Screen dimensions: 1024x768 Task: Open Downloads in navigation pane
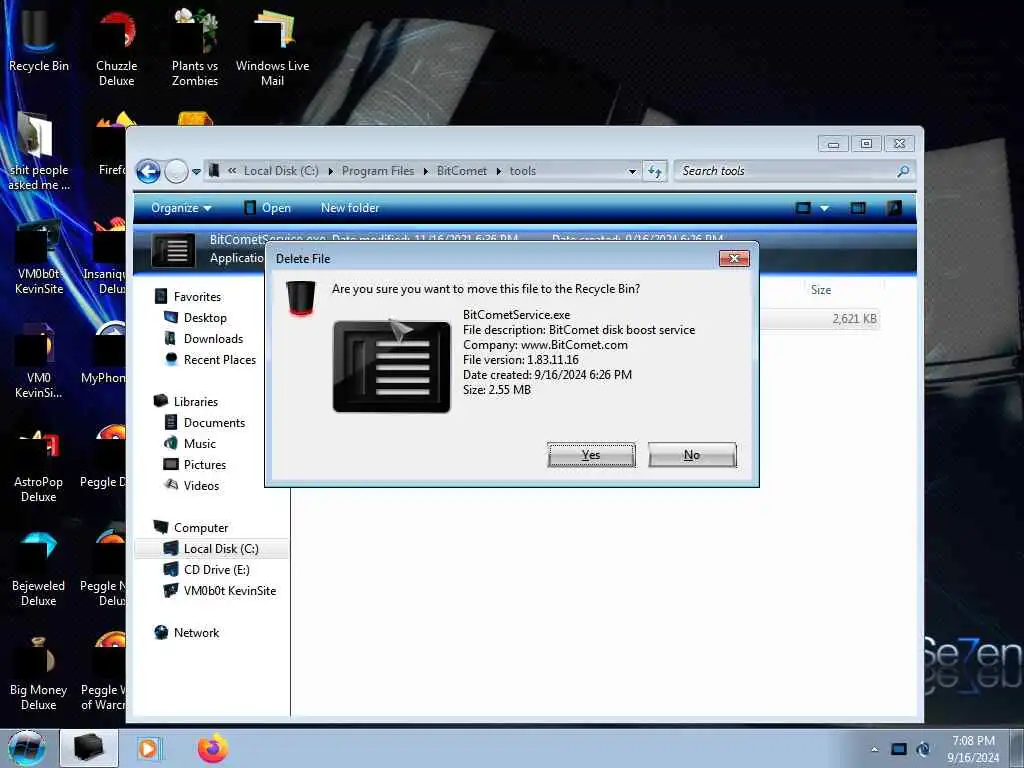click(x=214, y=338)
